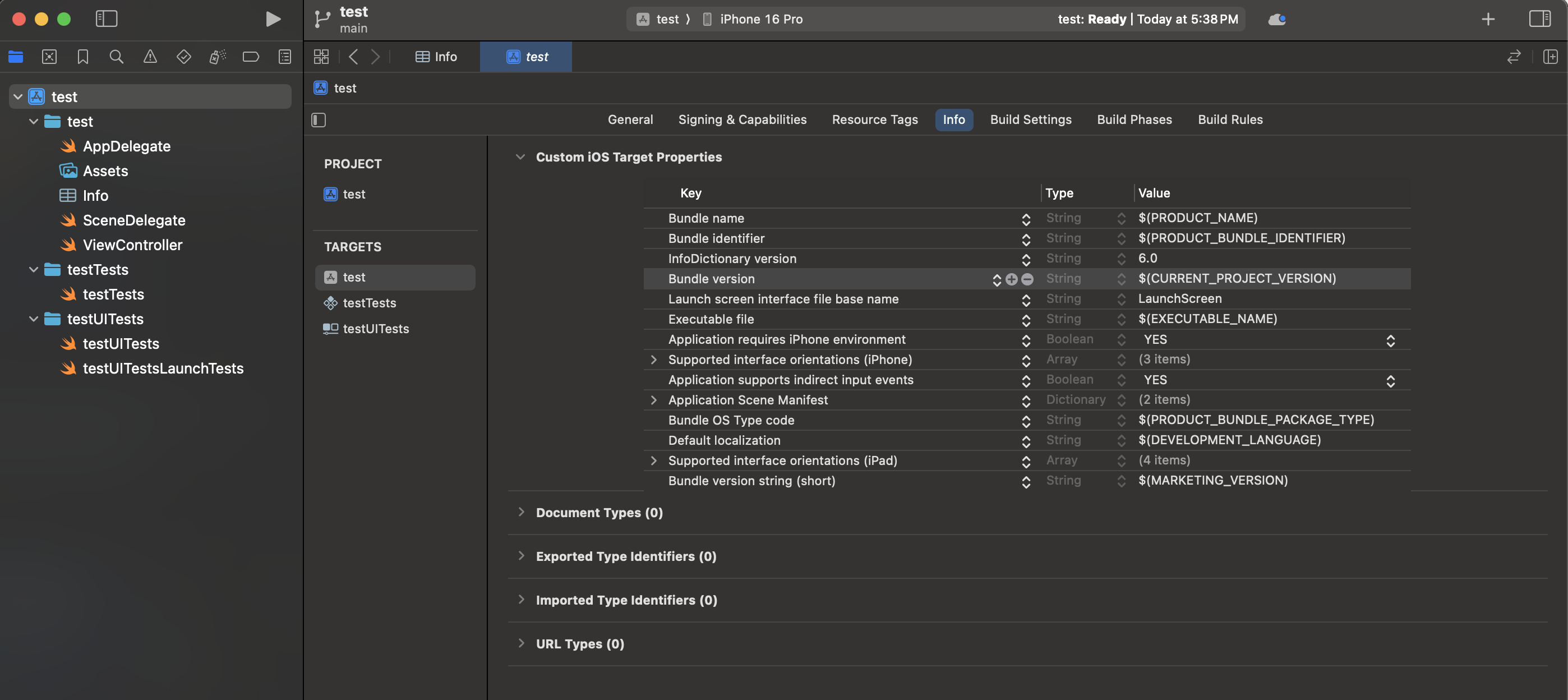Toggle the right inspector panel
The width and height of the screenshot is (1568, 700).
pos(1539,19)
